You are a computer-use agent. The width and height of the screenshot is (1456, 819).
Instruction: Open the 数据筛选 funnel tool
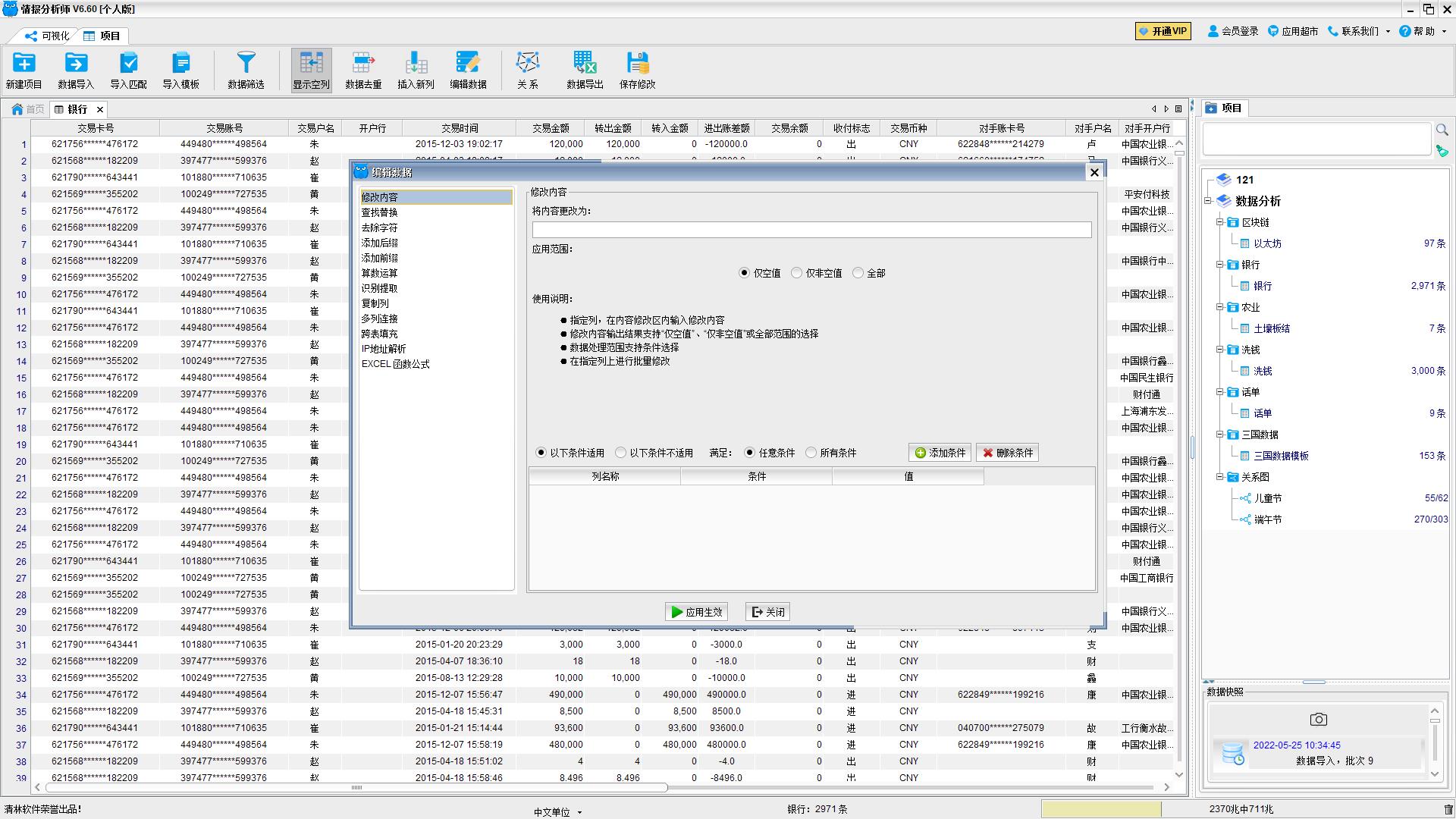[x=246, y=70]
